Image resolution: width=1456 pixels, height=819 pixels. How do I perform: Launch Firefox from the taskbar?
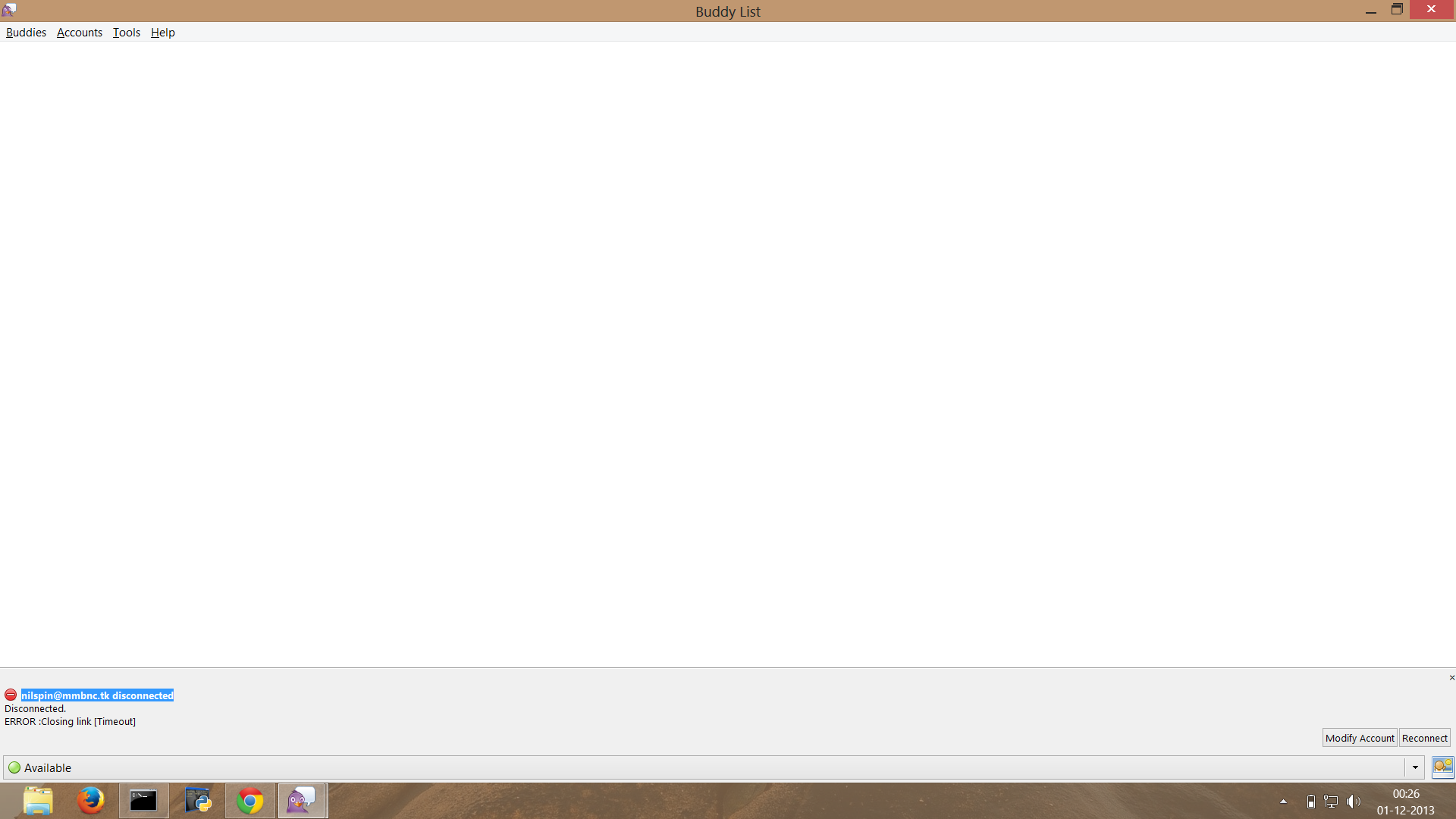click(x=90, y=801)
